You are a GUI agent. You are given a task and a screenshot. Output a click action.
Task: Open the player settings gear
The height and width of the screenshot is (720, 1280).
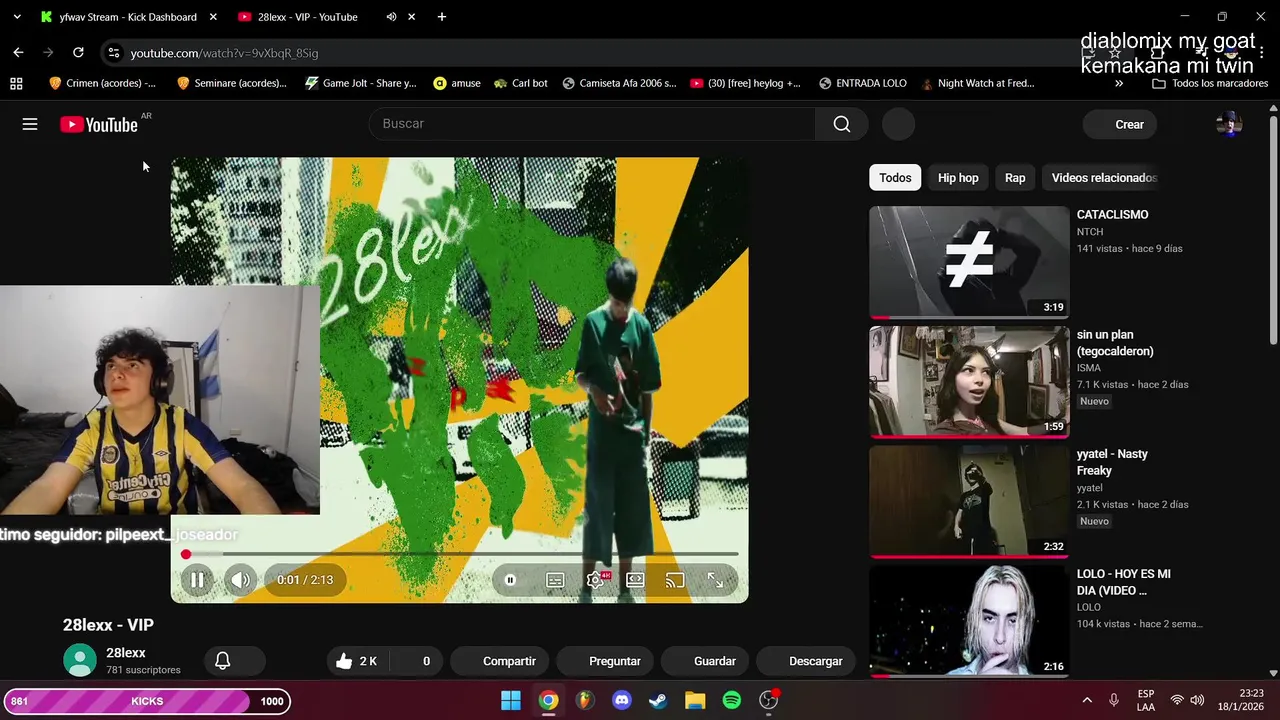595,580
